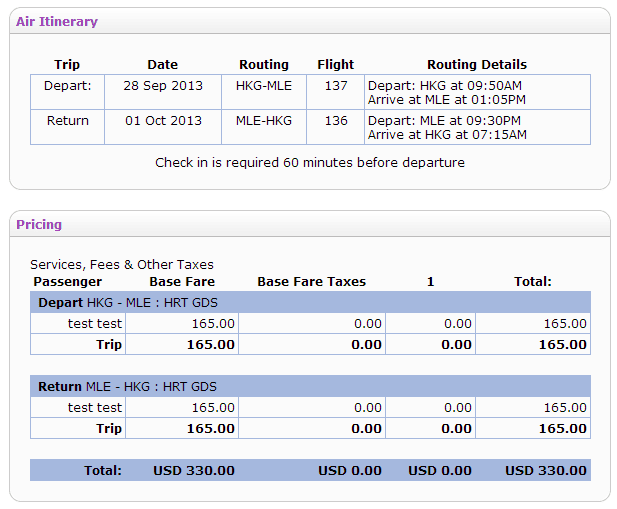This screenshot has height=509, width=617.
Task: Click the MLE-HKG routing cell
Action: click(x=264, y=121)
